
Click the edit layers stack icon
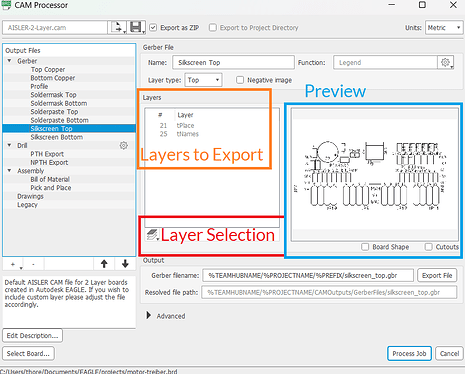point(153,235)
